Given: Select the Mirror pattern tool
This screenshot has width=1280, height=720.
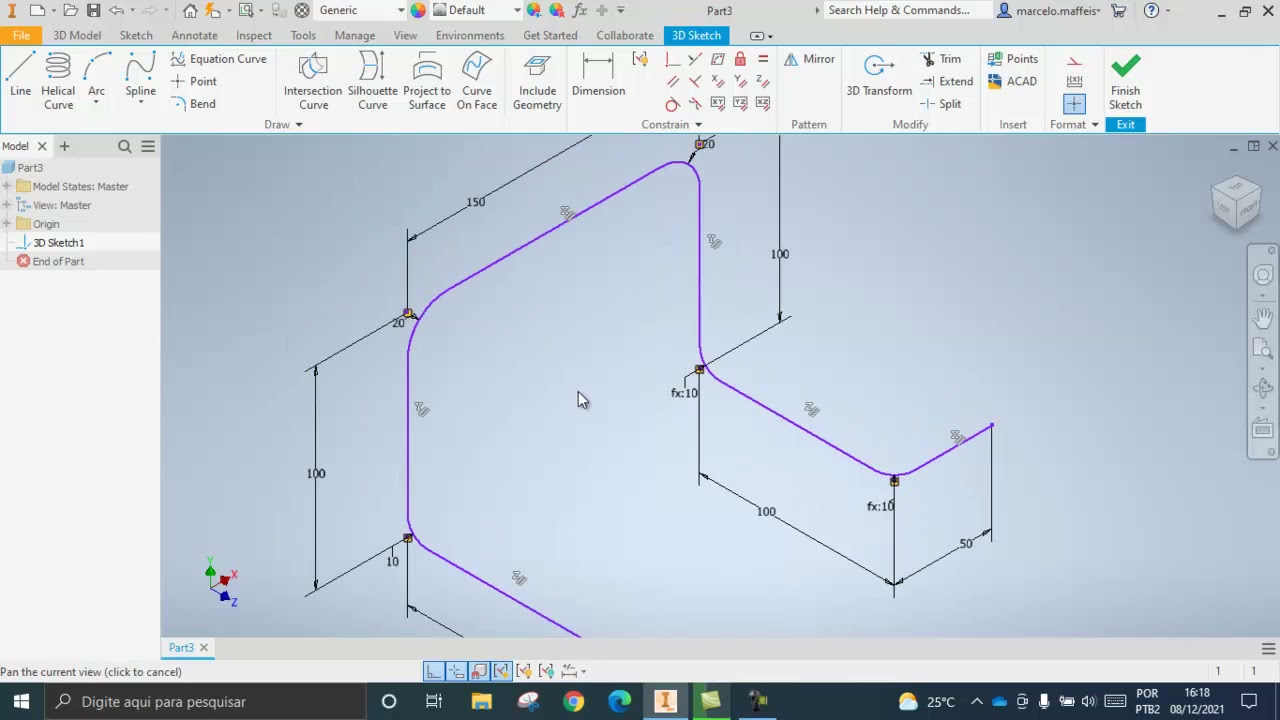Looking at the screenshot, I should point(809,59).
